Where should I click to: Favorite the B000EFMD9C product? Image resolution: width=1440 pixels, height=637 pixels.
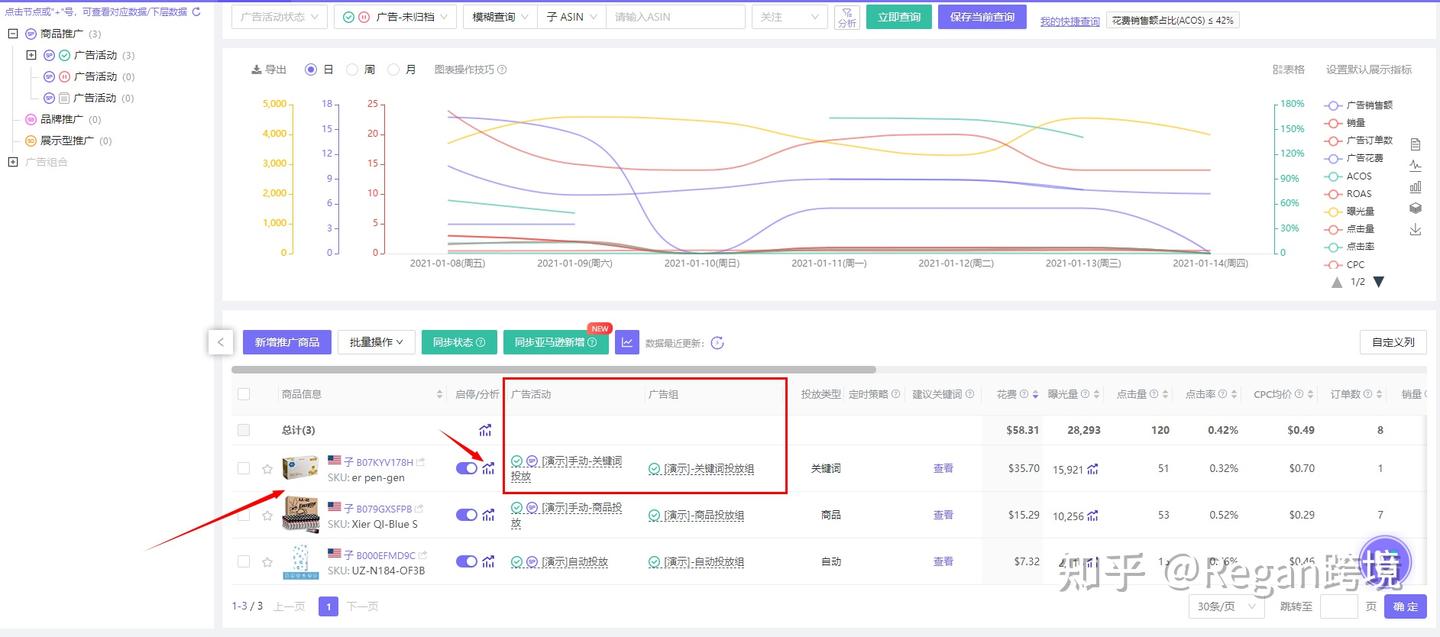click(x=267, y=562)
